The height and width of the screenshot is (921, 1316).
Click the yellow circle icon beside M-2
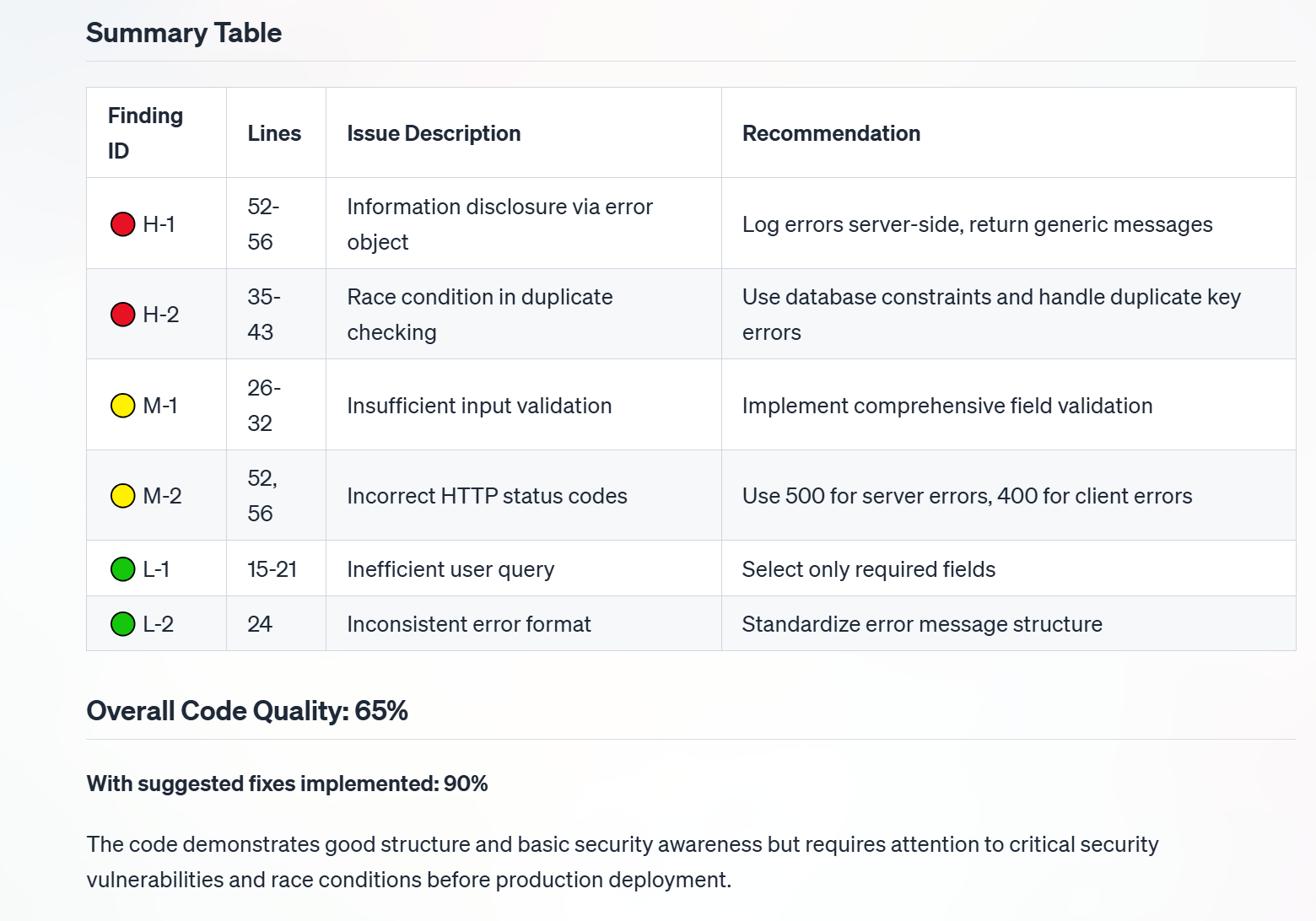pyautogui.click(x=123, y=496)
